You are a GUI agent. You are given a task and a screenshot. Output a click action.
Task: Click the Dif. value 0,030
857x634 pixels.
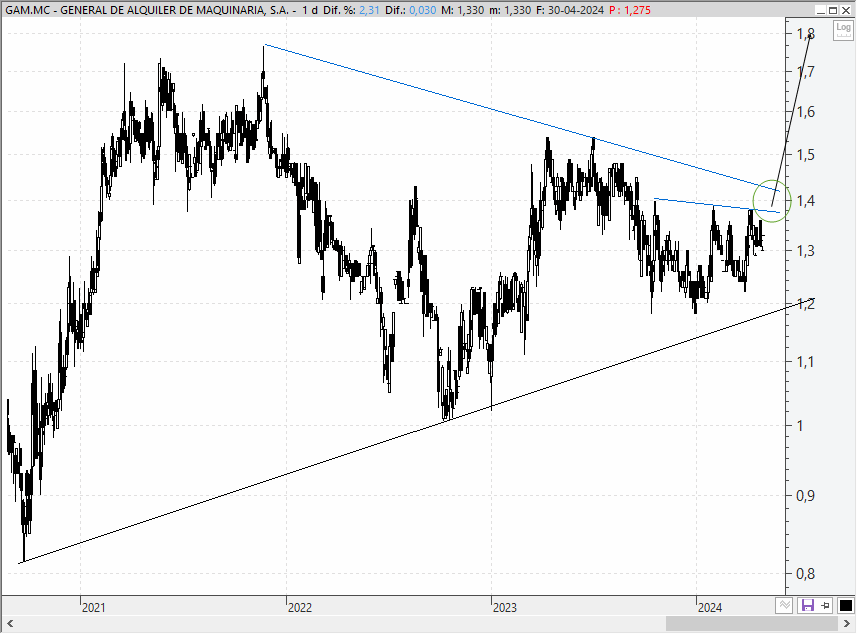pos(422,10)
